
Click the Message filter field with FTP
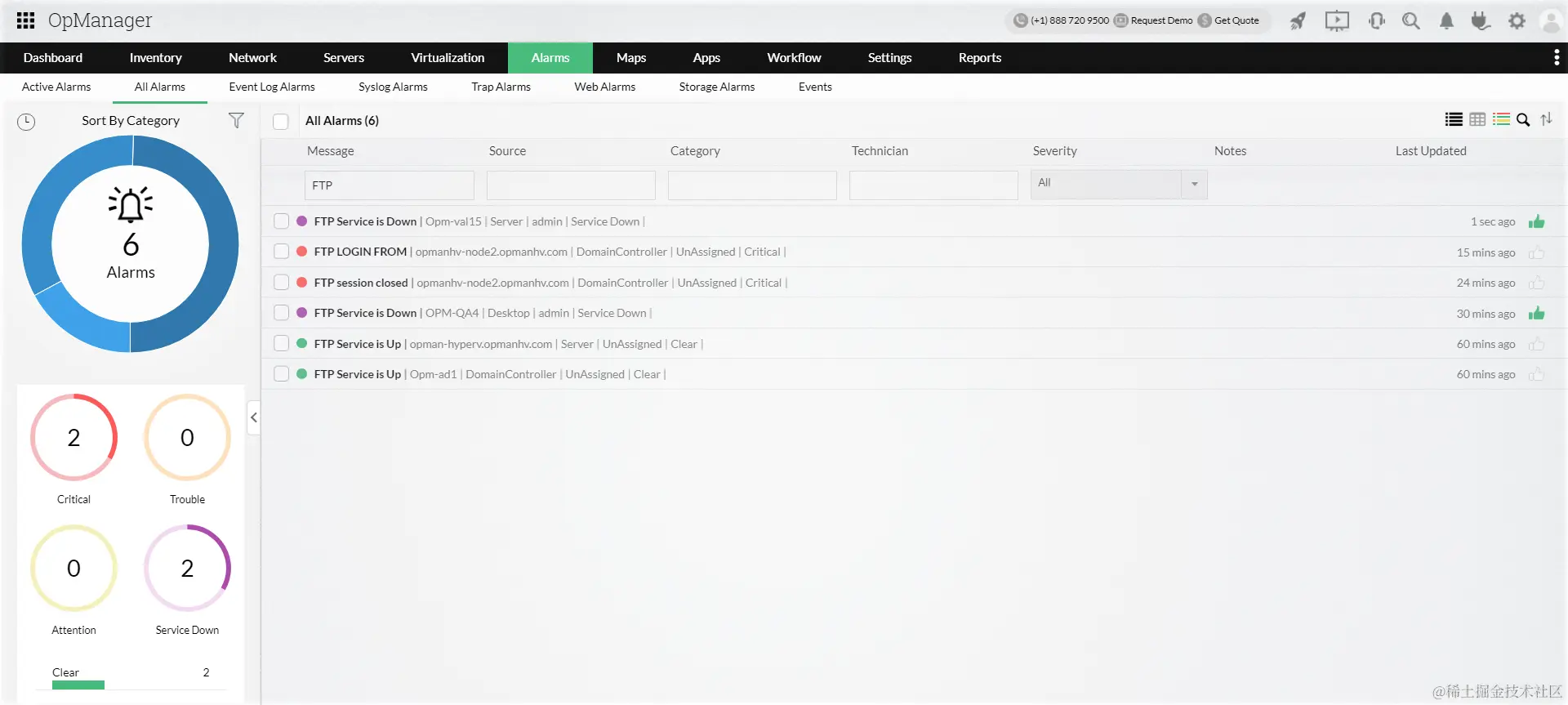point(390,185)
